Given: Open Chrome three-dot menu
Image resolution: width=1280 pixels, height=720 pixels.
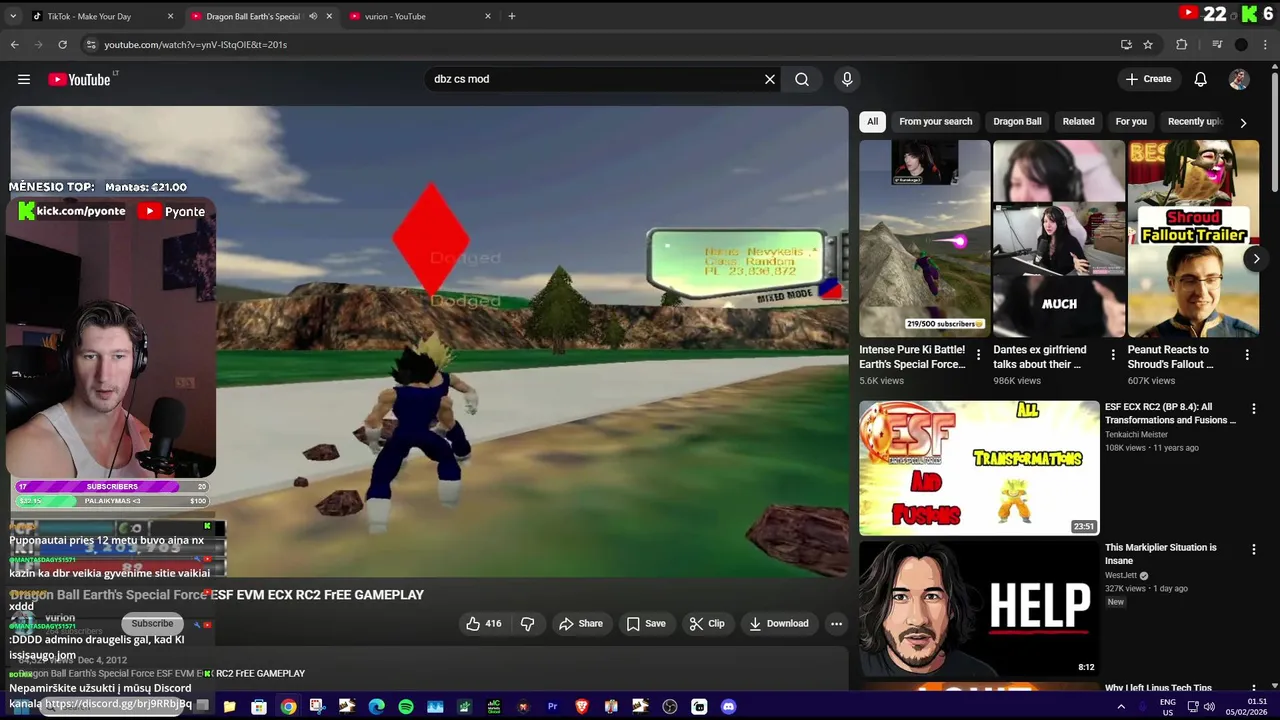Looking at the screenshot, I should pyautogui.click(x=1265, y=44).
